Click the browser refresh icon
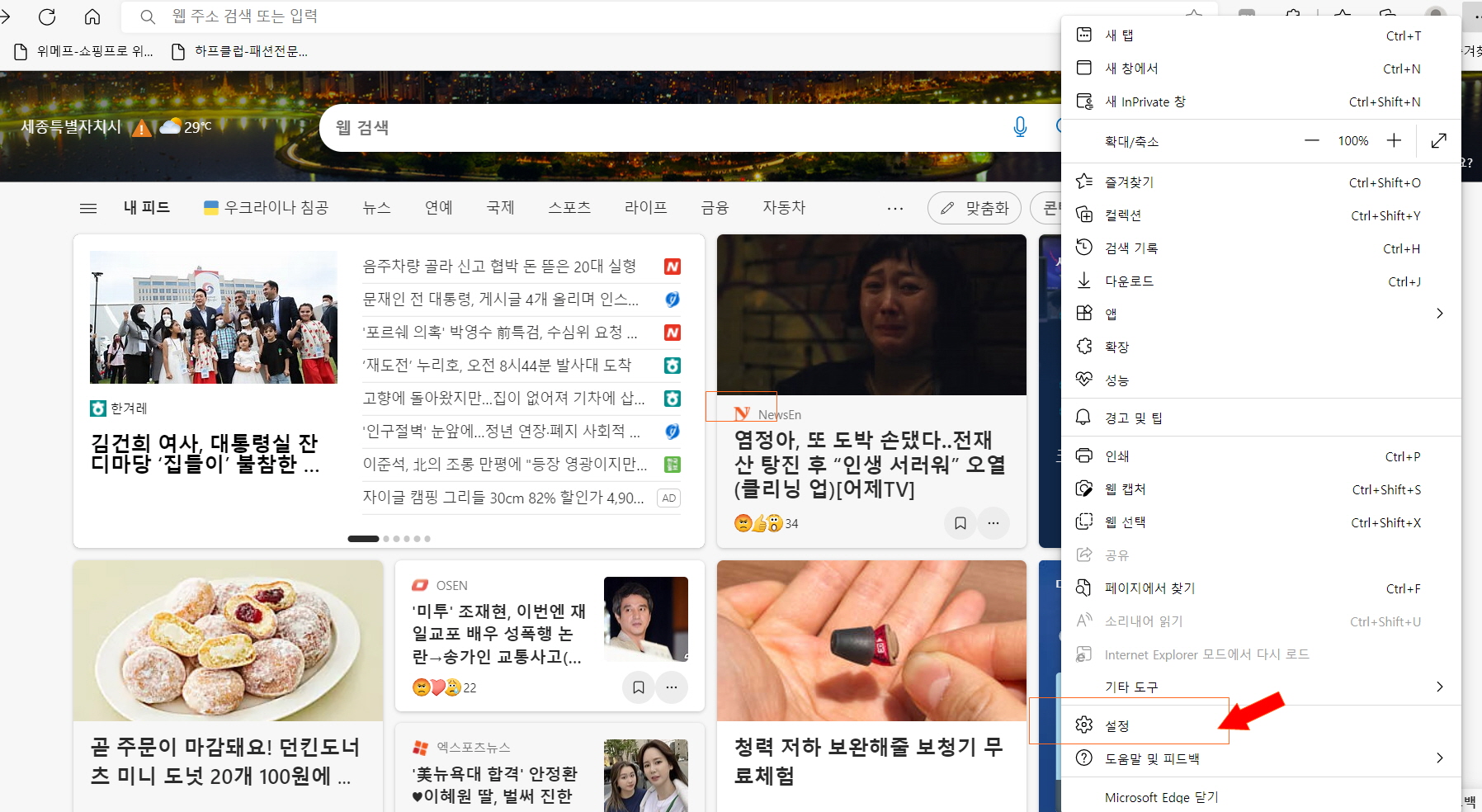The height and width of the screenshot is (812, 1482). coord(47,17)
